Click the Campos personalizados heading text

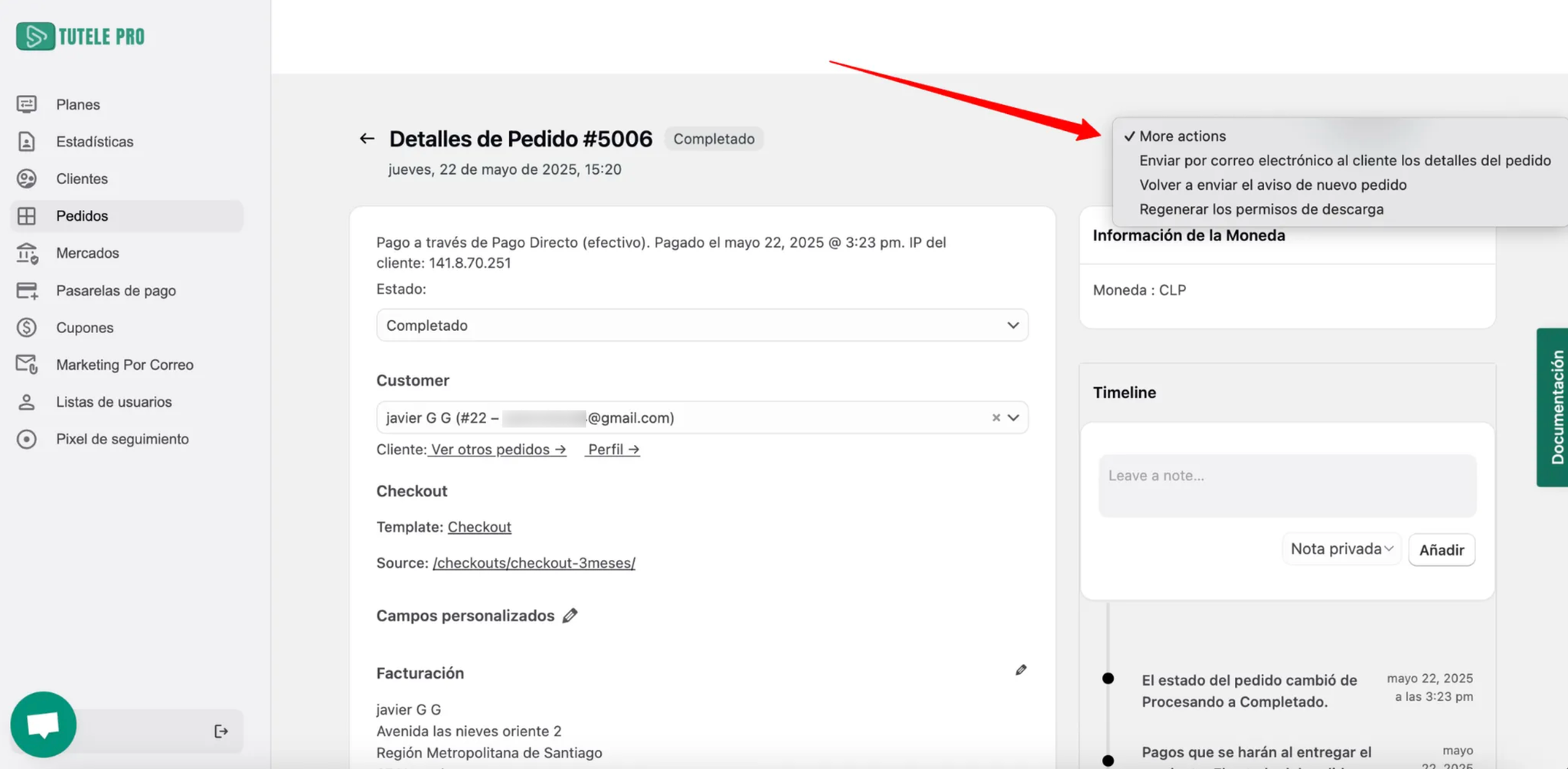click(x=465, y=616)
